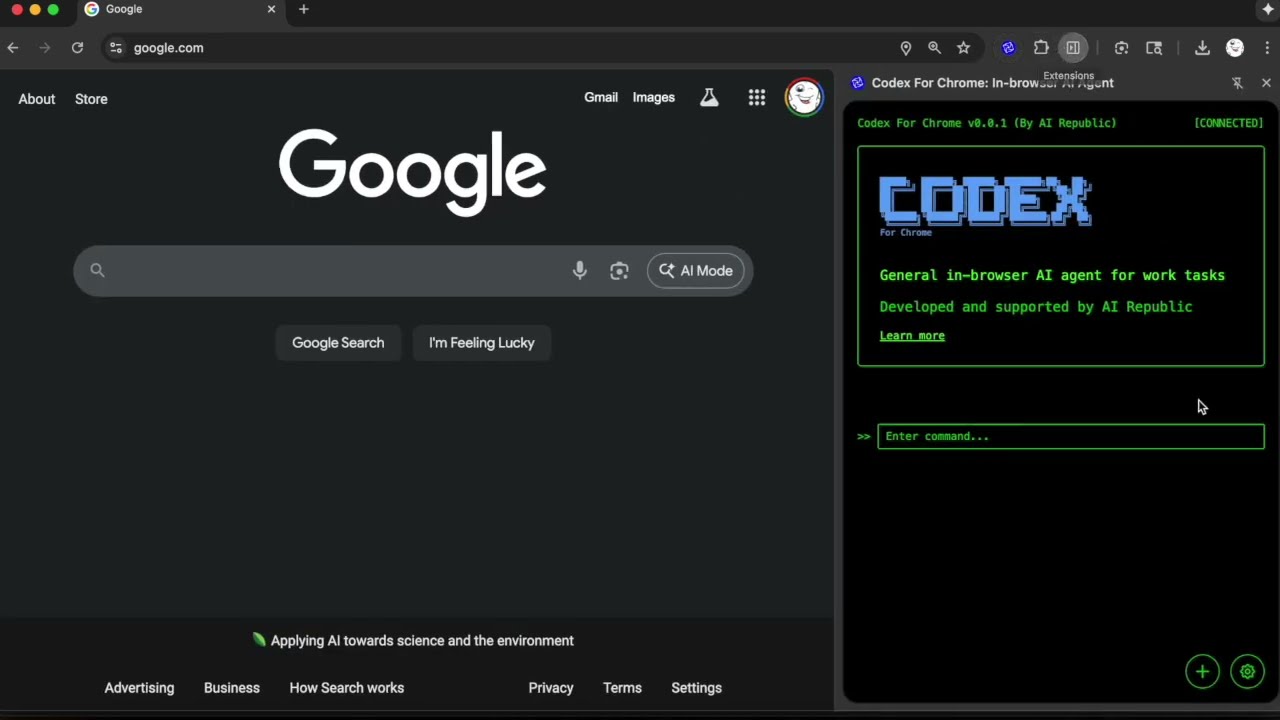Open the Codex For Chrome extension icon
This screenshot has width=1280, height=720.
pos(1008,48)
